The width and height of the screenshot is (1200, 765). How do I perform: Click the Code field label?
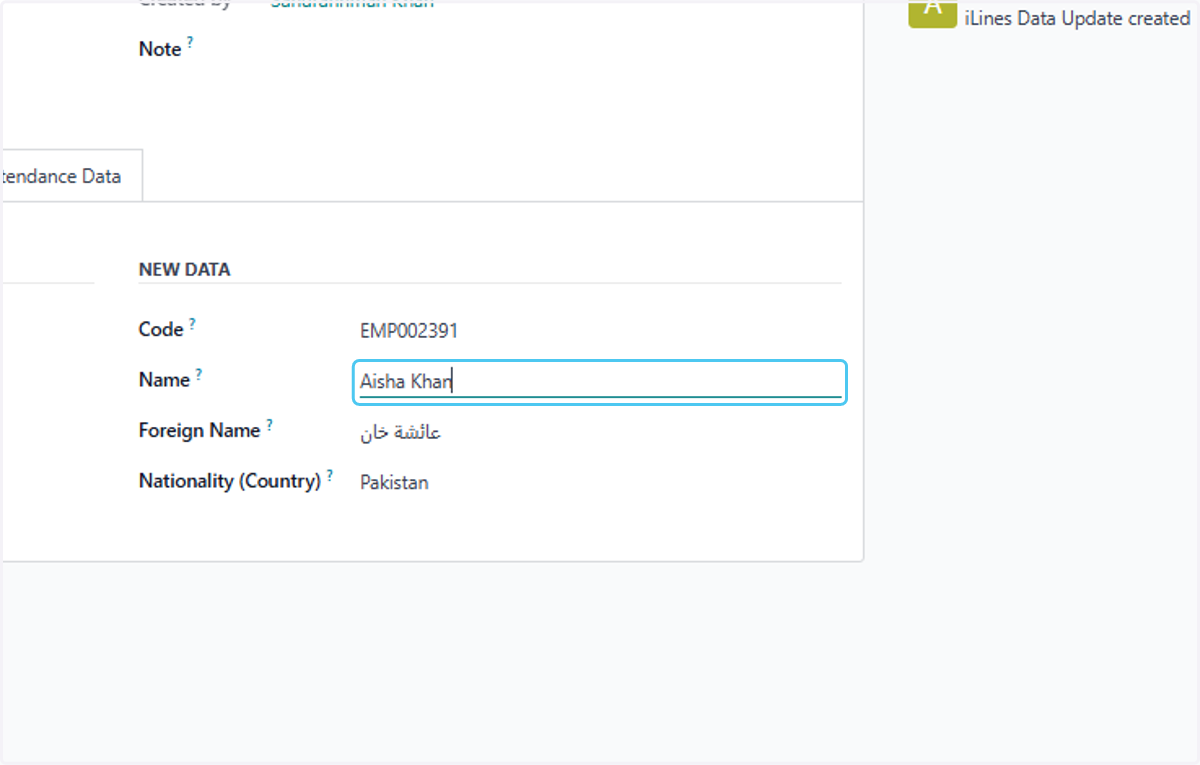pos(161,329)
